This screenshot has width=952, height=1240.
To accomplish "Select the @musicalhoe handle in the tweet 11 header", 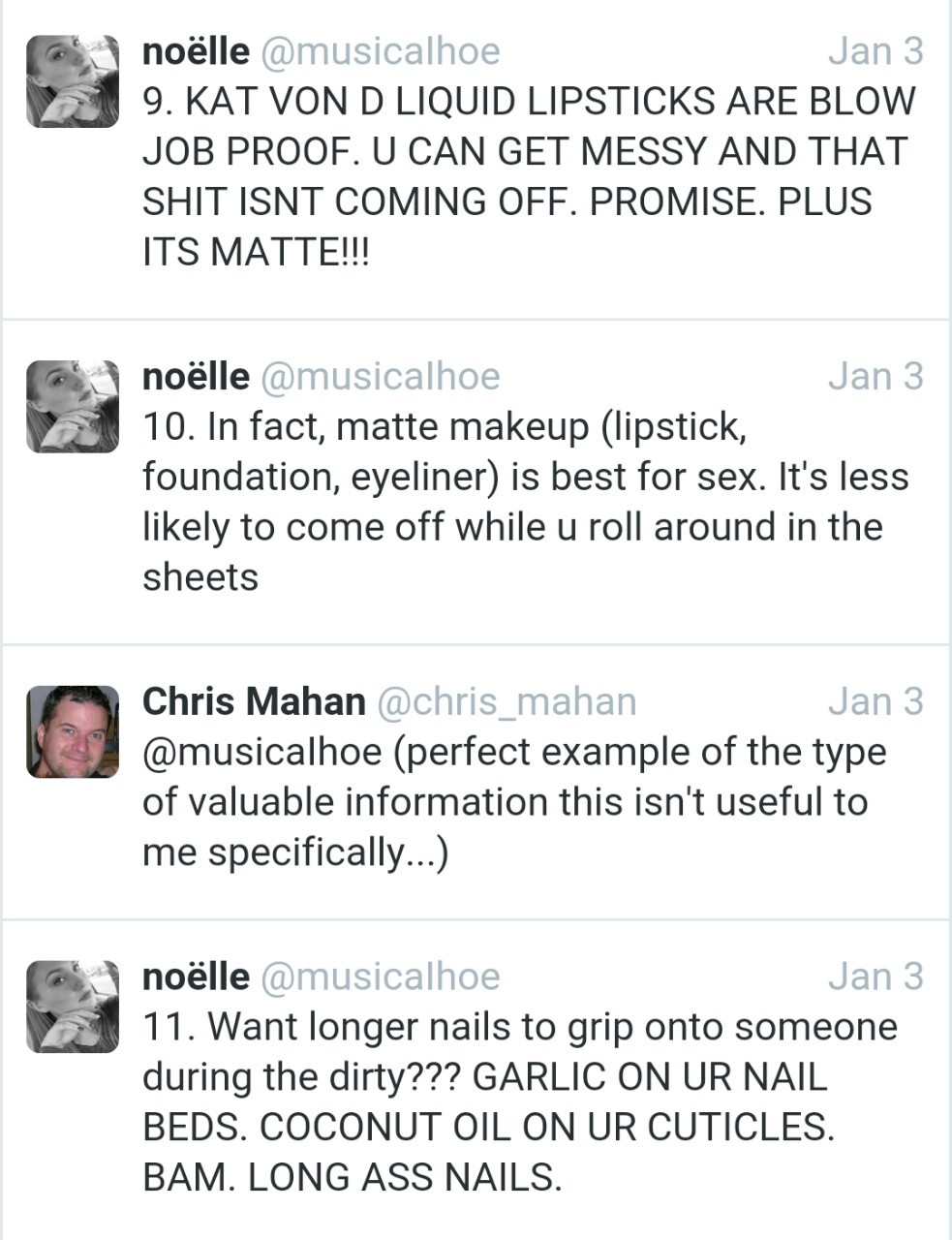I will point(380,977).
